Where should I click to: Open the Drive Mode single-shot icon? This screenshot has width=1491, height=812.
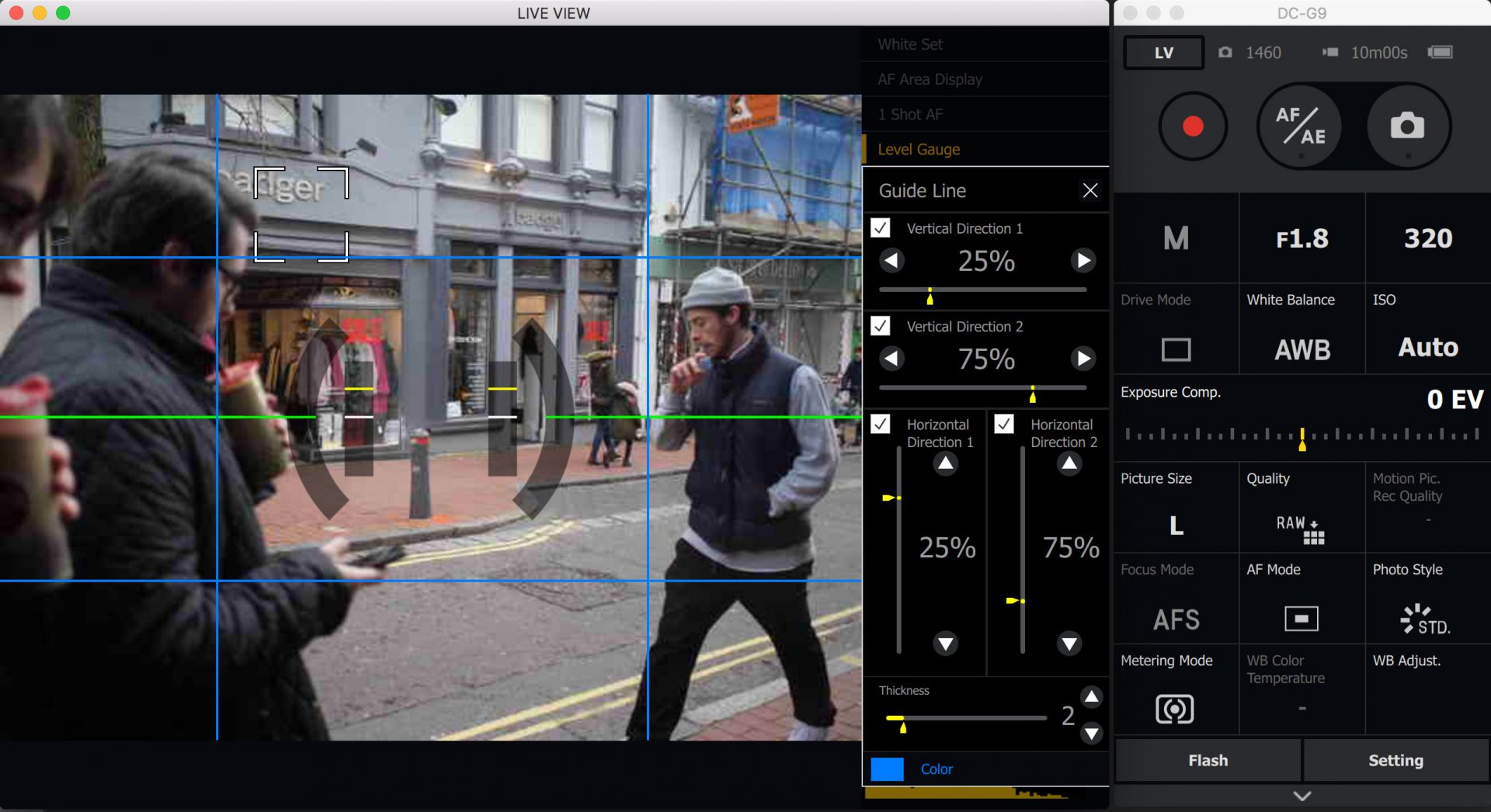(x=1176, y=349)
